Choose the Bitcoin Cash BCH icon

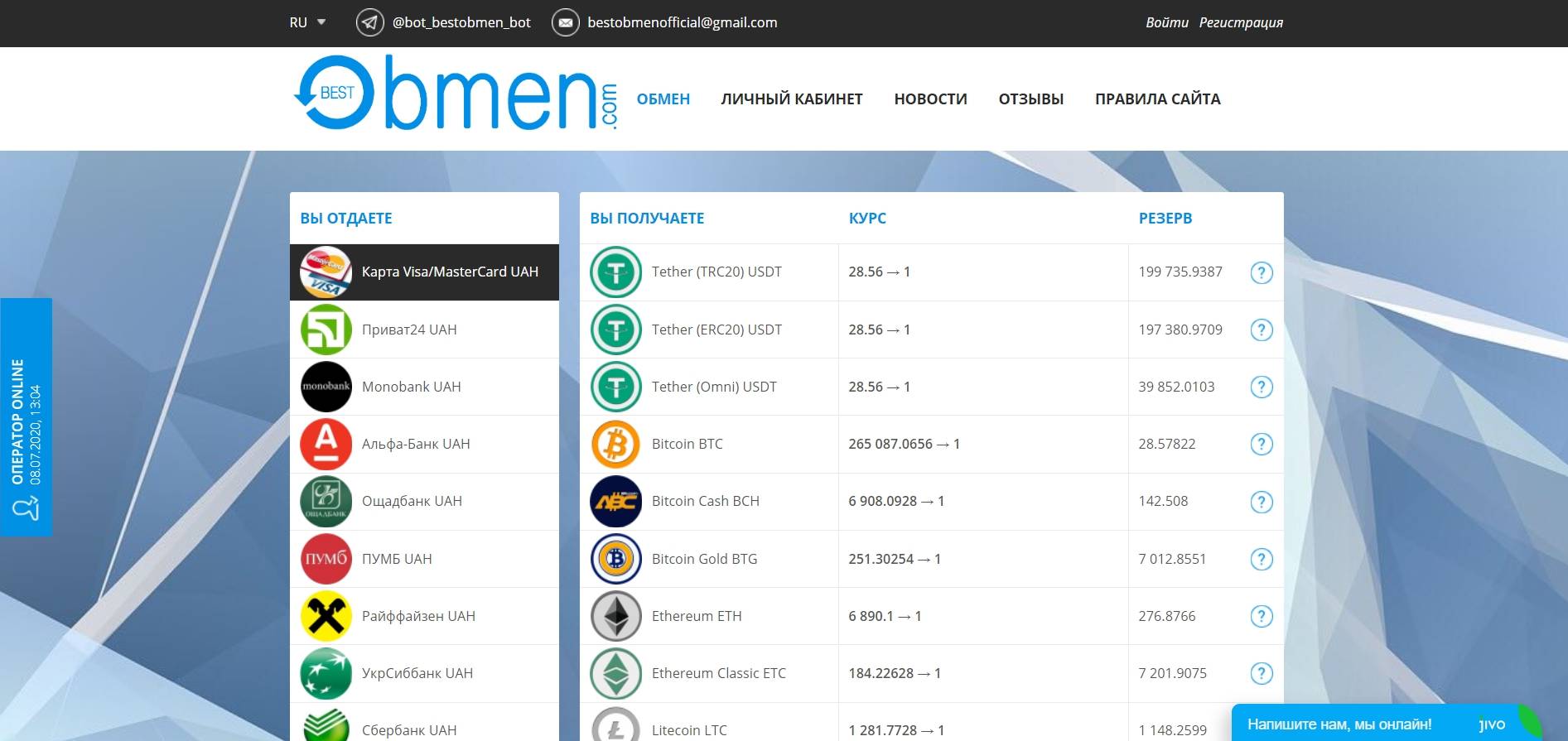pos(615,501)
